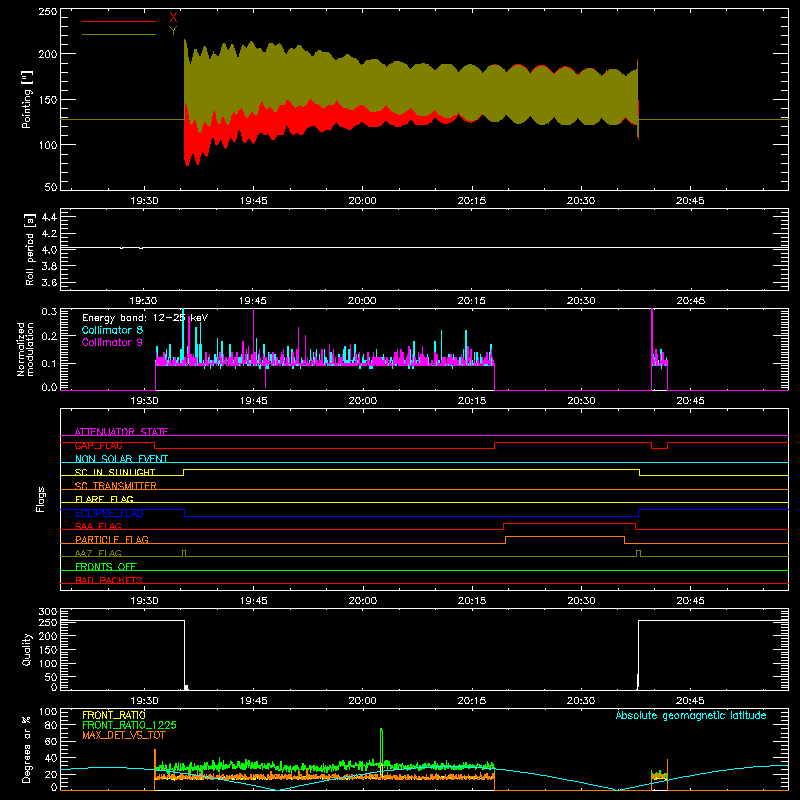The image size is (800, 800).
Task: Click the Normalized modulation axis title
Action: point(25,349)
